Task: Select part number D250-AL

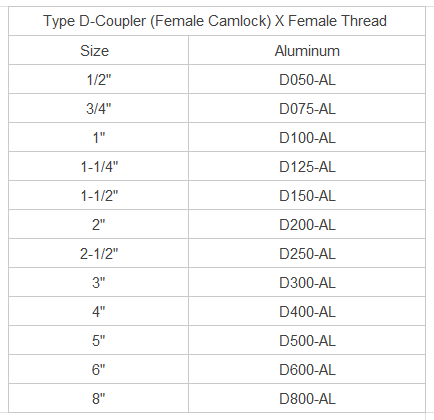Action: click(x=307, y=254)
